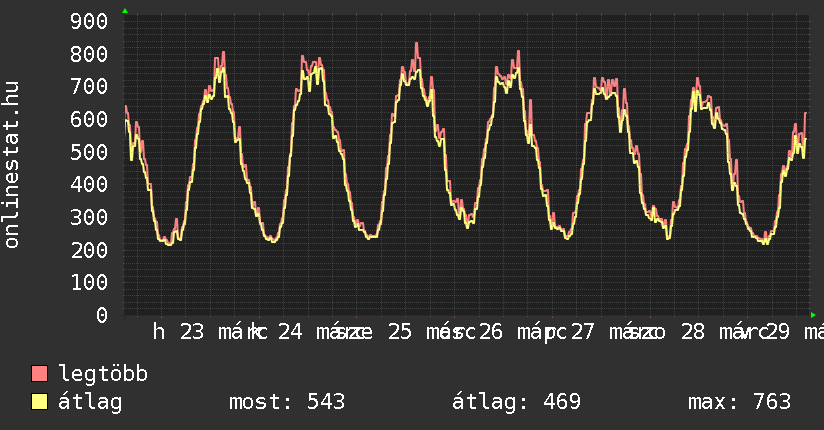Click the 24 date label on x-axis
Image resolution: width=824 pixels, height=430 pixels.
coord(290,332)
